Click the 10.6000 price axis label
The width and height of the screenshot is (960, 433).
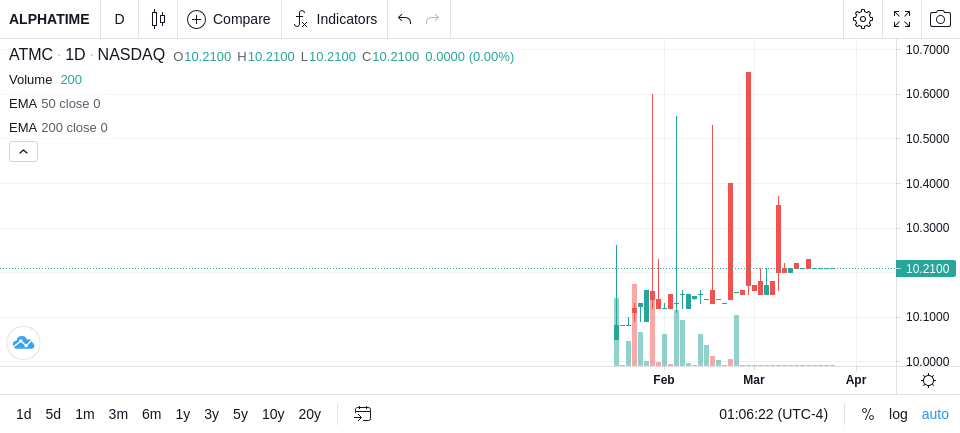(x=927, y=94)
